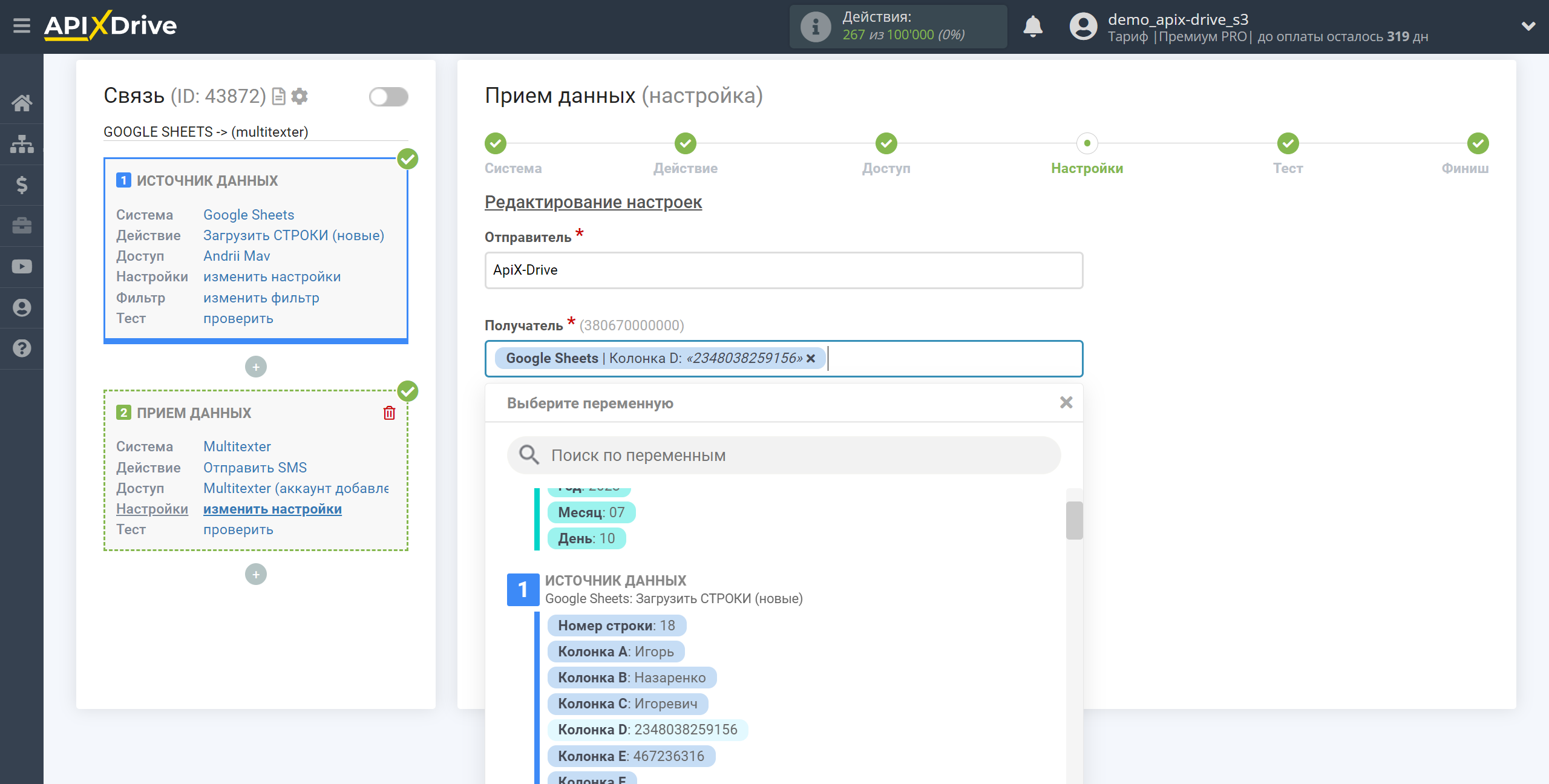Click receiver изменить настройки link
Screen dimensions: 1549x784
pos(272,509)
